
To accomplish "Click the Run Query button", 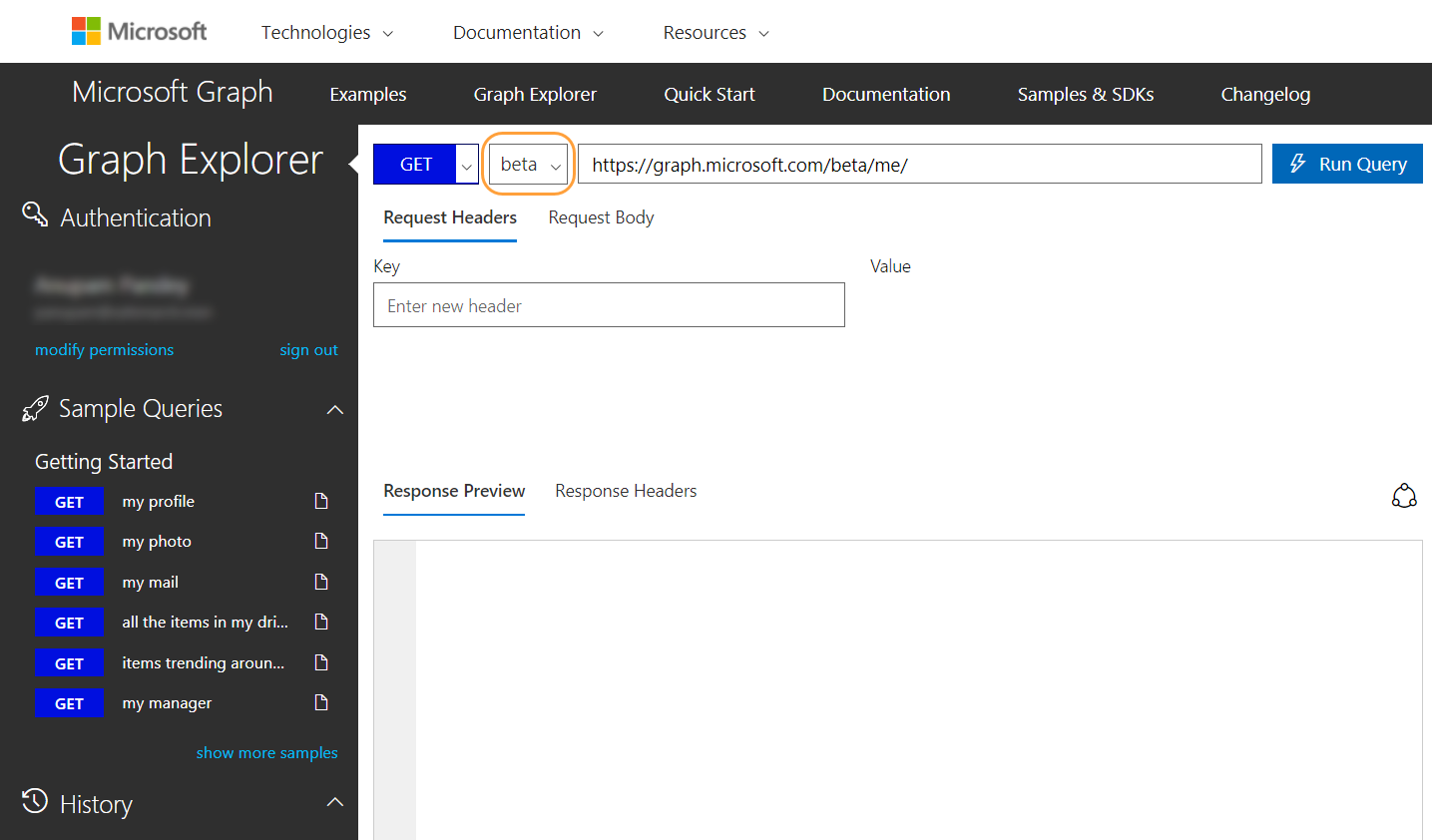I will (1347, 164).
